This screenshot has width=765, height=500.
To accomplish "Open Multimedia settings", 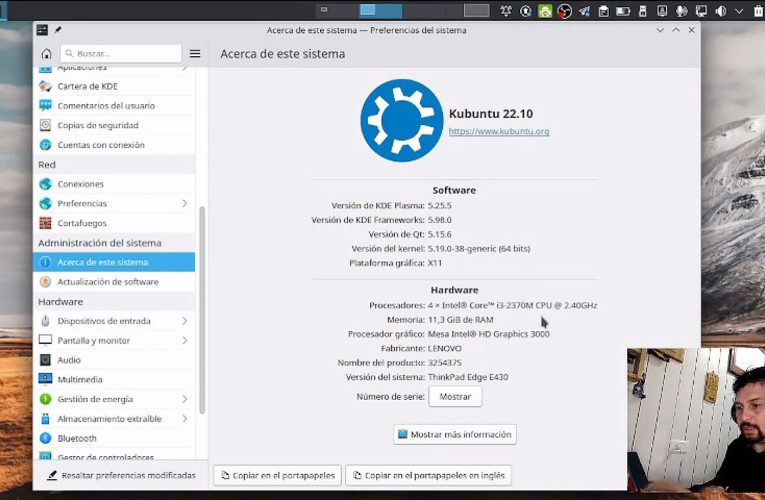I will pos(114,380).
